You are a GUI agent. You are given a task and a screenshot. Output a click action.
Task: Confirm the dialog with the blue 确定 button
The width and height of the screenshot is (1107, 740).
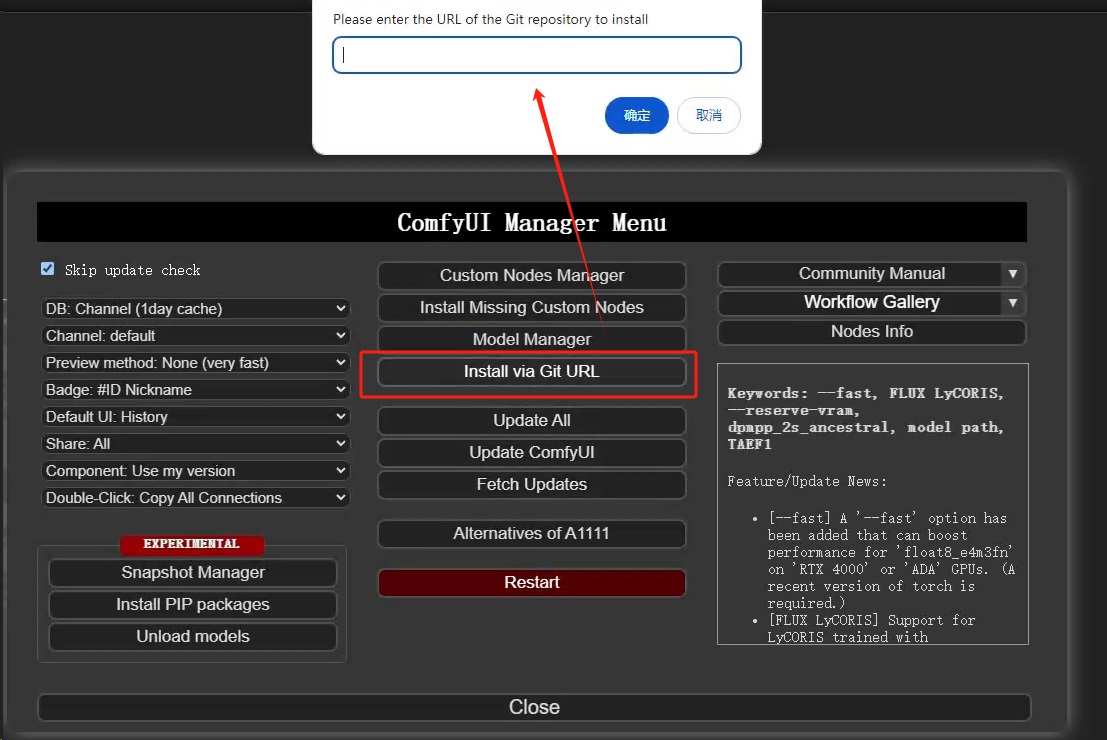tap(636, 115)
